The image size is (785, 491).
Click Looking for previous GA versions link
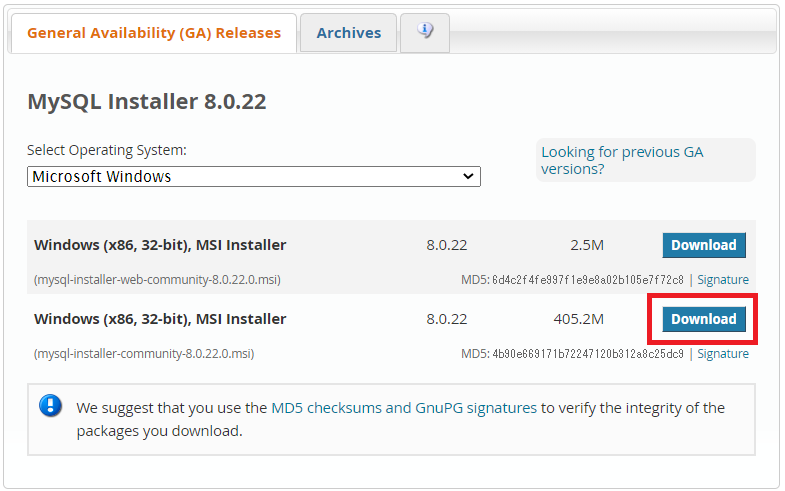622,160
